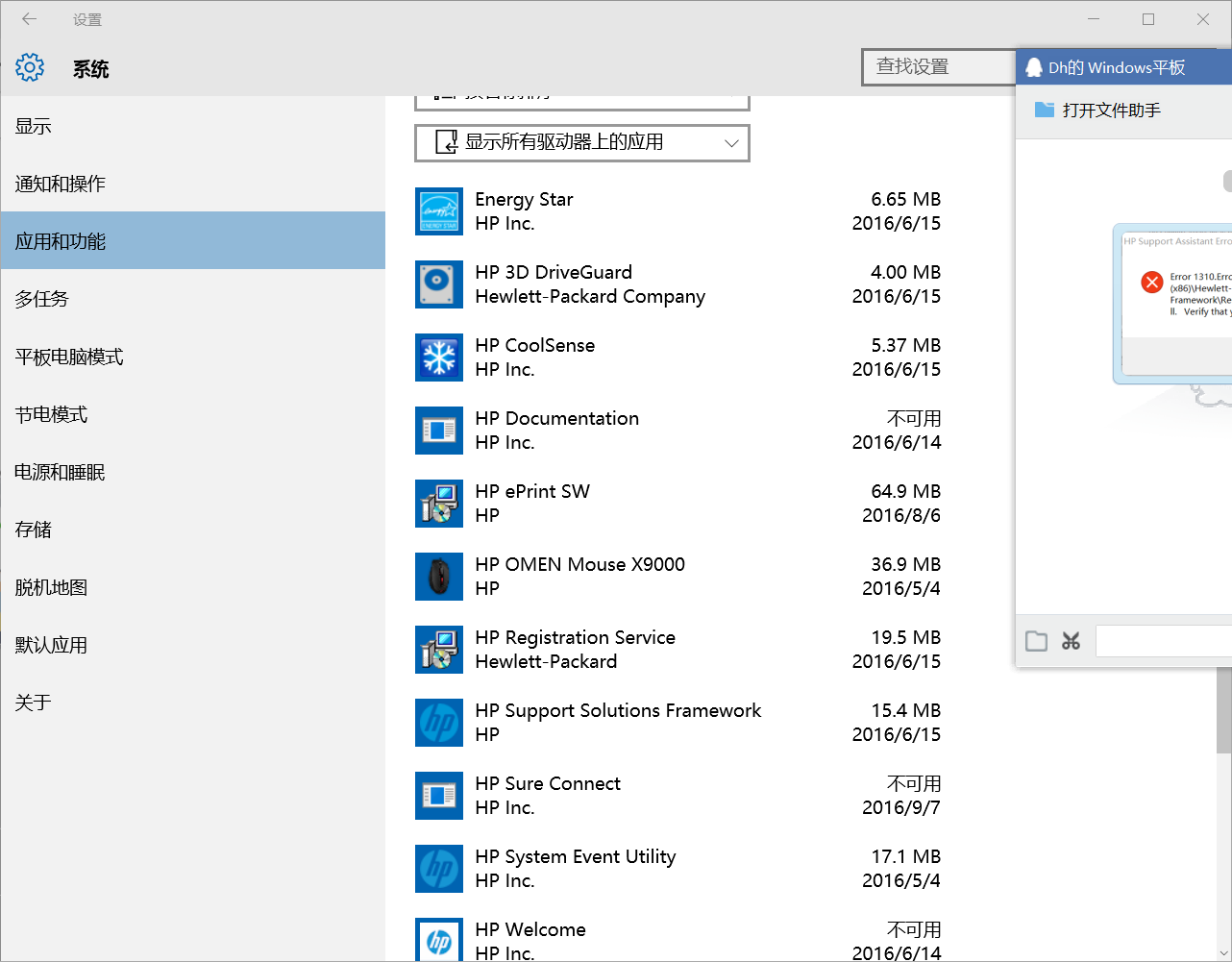Viewport: 1232px width, 962px height.
Task: Click the red error icon in shared image
Action: [1151, 282]
